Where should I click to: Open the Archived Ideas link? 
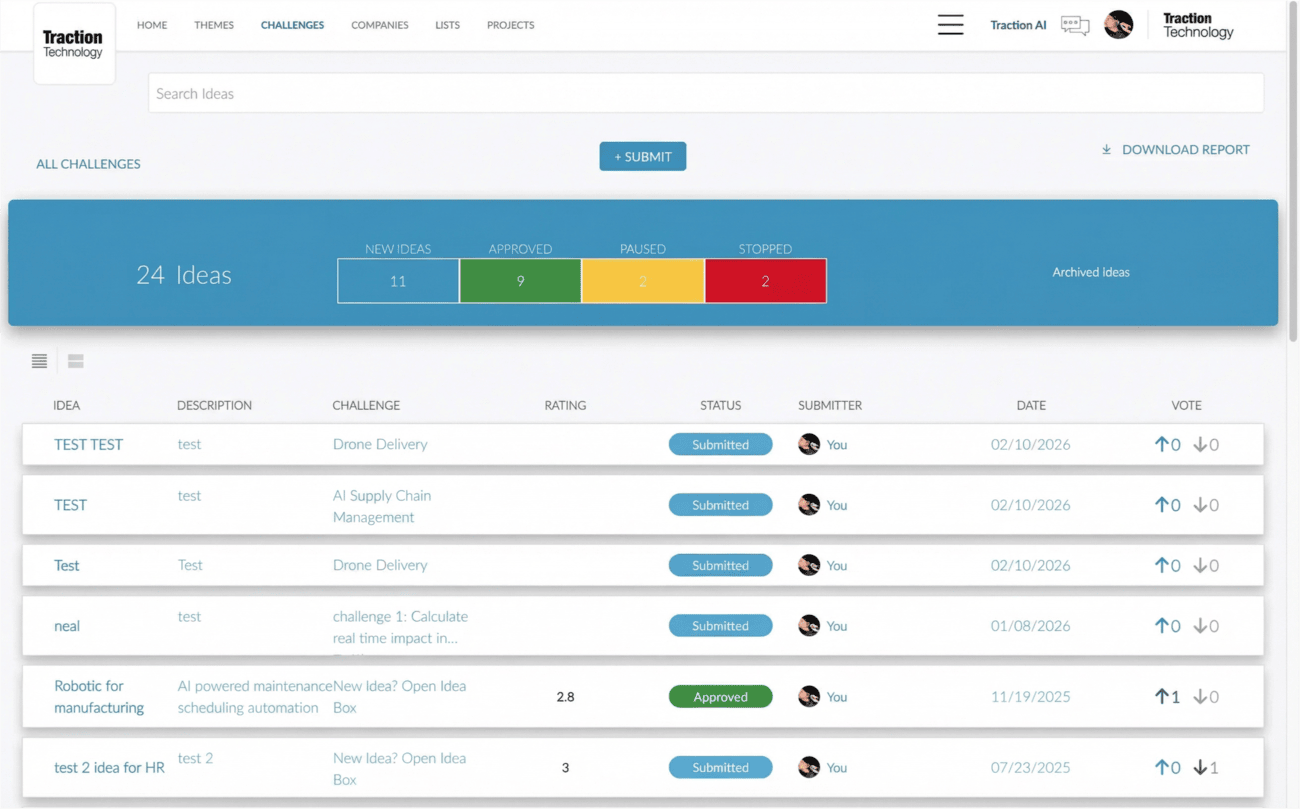(x=1090, y=271)
